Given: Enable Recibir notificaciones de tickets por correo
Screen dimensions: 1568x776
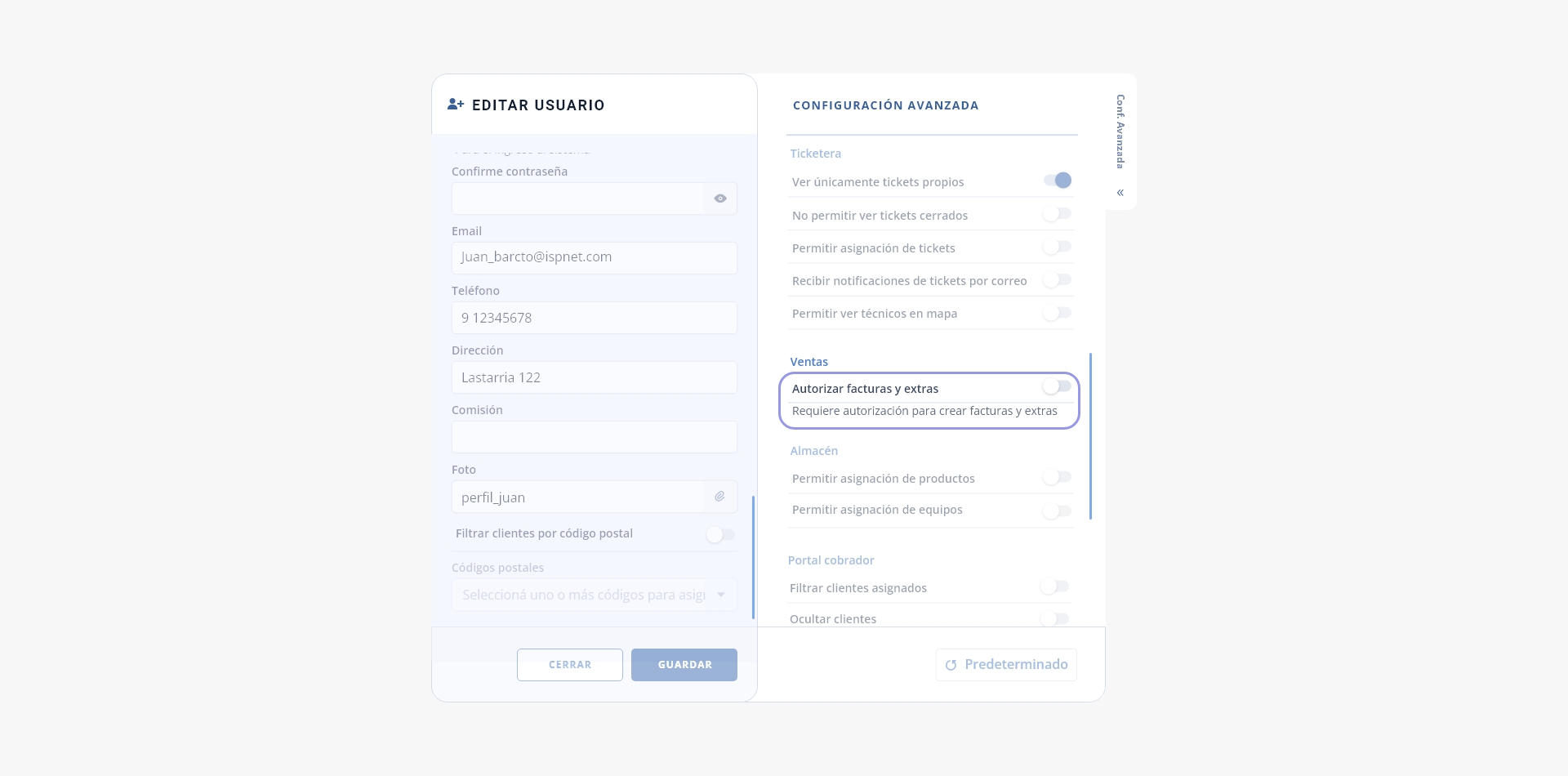Looking at the screenshot, I should click(1057, 280).
